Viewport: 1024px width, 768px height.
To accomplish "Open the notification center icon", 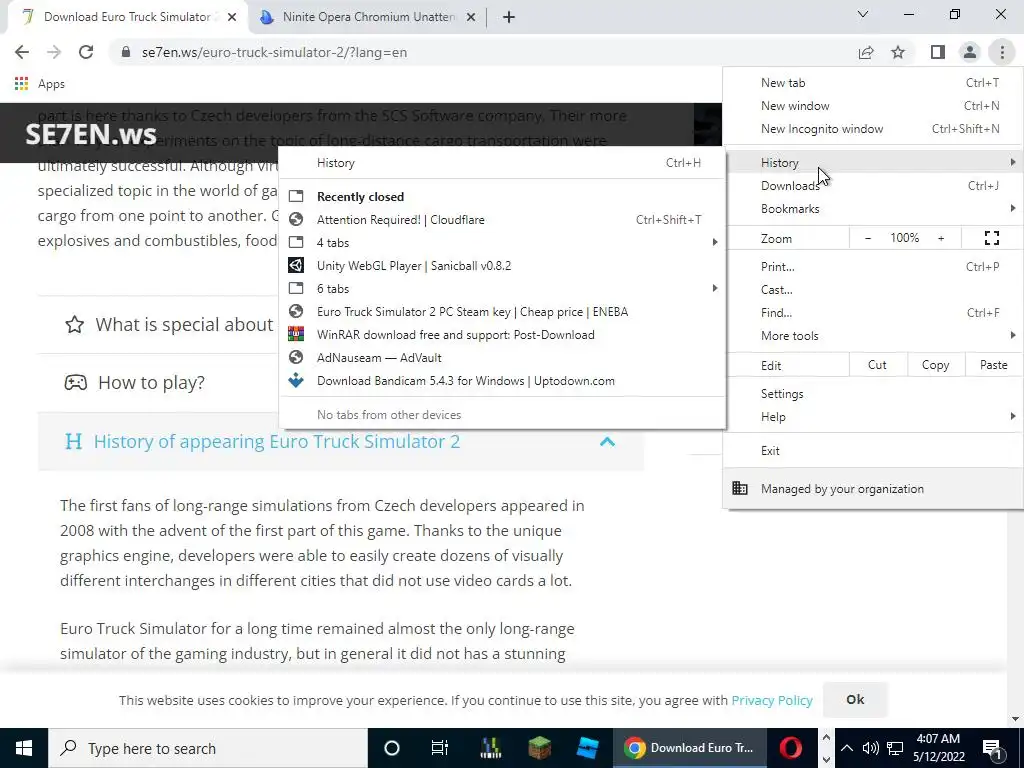I will click(992, 748).
